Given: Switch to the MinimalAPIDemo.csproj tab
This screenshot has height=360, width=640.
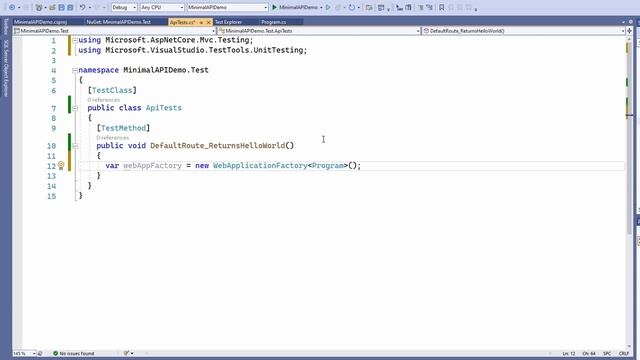Looking at the screenshot, I should pyautogui.click(x=40, y=22).
